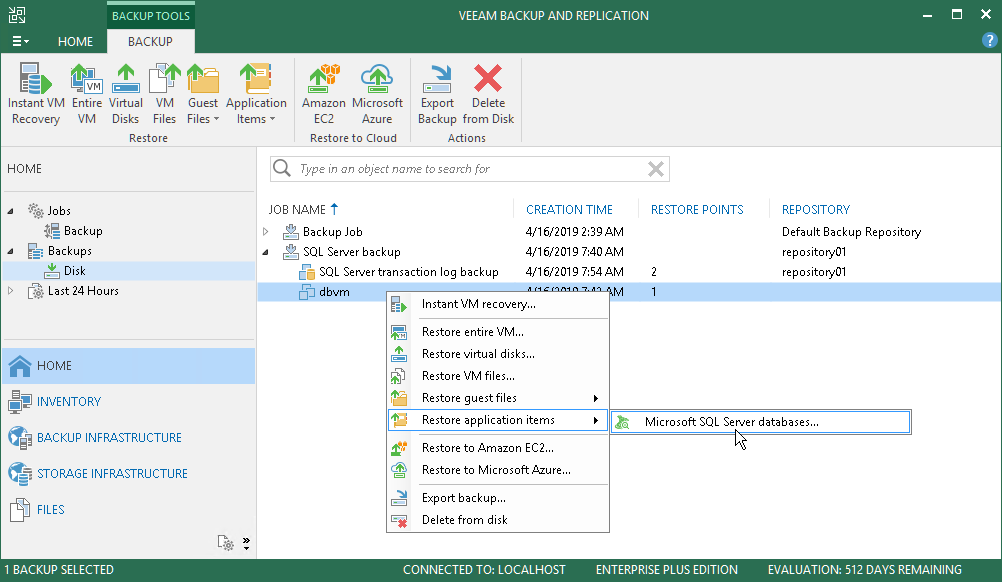
Task: Open the main hamburger menu
Action: (20, 42)
